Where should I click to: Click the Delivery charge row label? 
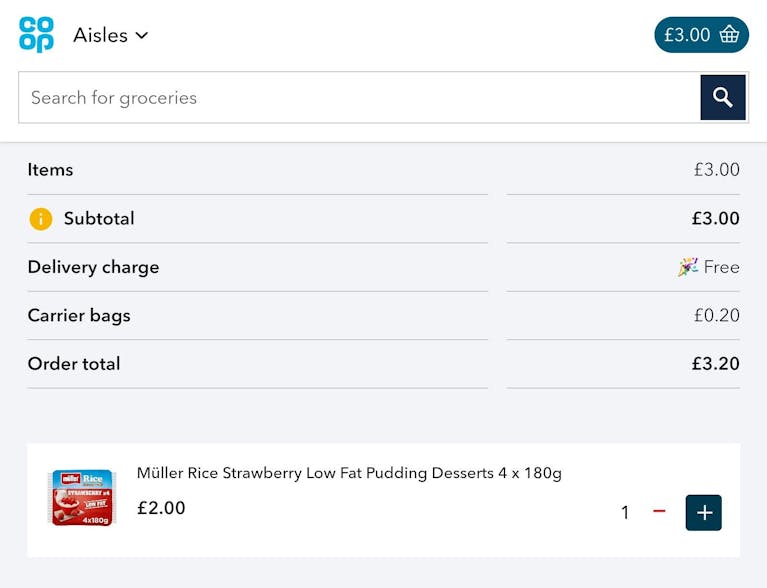[x=93, y=267]
